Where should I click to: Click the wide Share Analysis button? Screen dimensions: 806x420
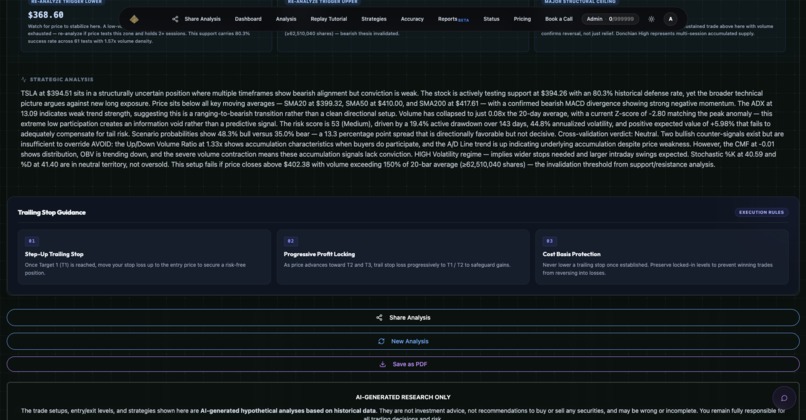click(x=403, y=318)
